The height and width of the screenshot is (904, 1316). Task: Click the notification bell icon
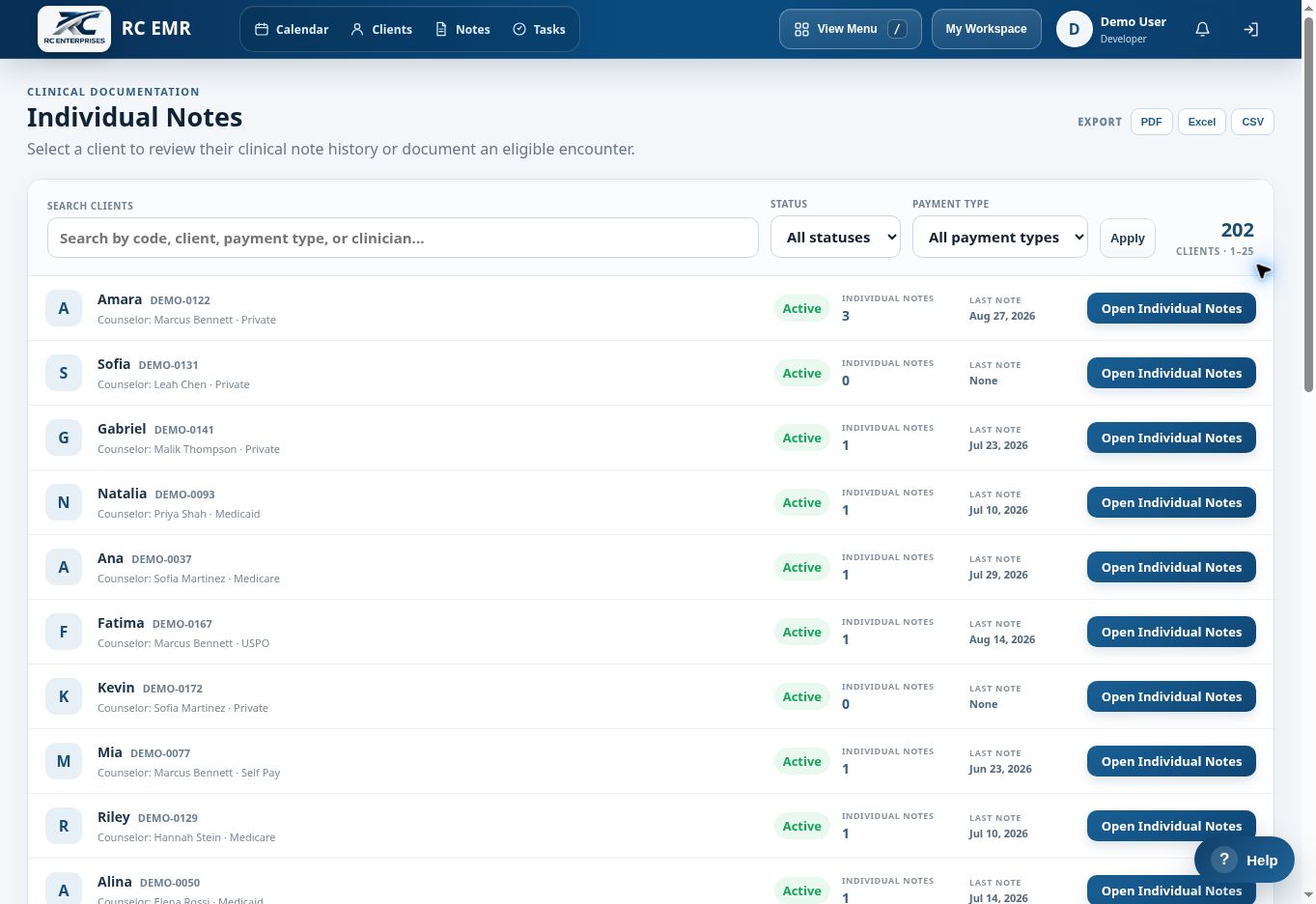[1202, 29]
